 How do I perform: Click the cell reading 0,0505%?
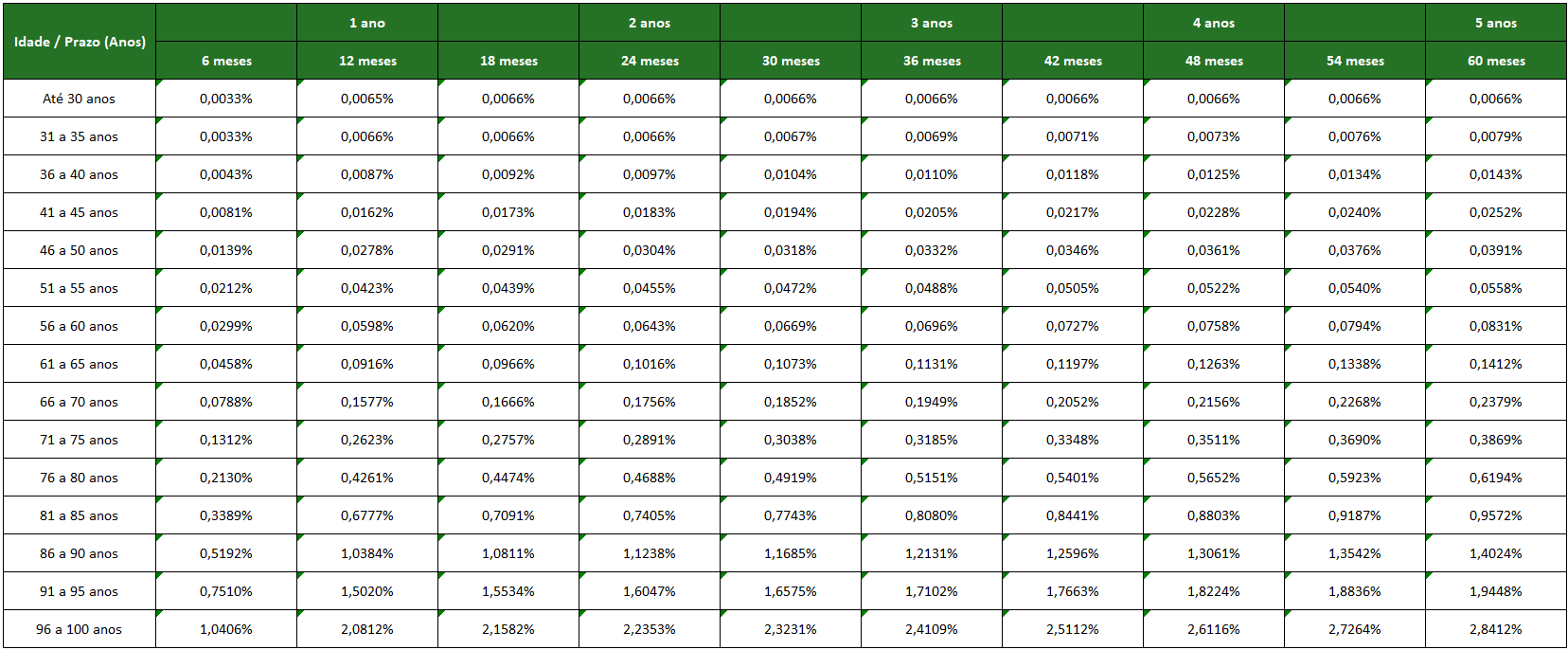(1073, 288)
